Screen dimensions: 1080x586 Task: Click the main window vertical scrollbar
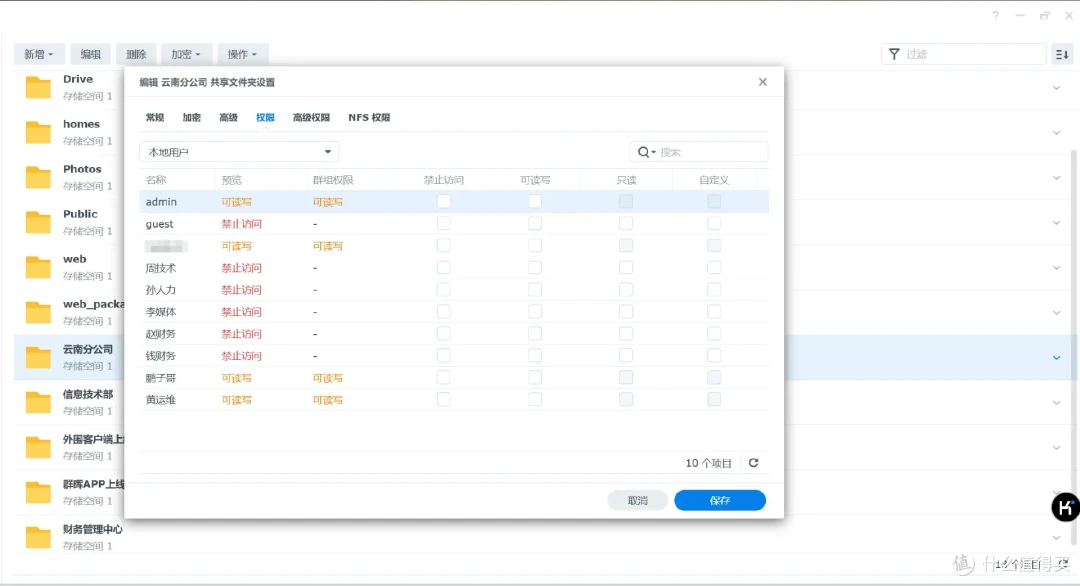[x=1074, y=347]
